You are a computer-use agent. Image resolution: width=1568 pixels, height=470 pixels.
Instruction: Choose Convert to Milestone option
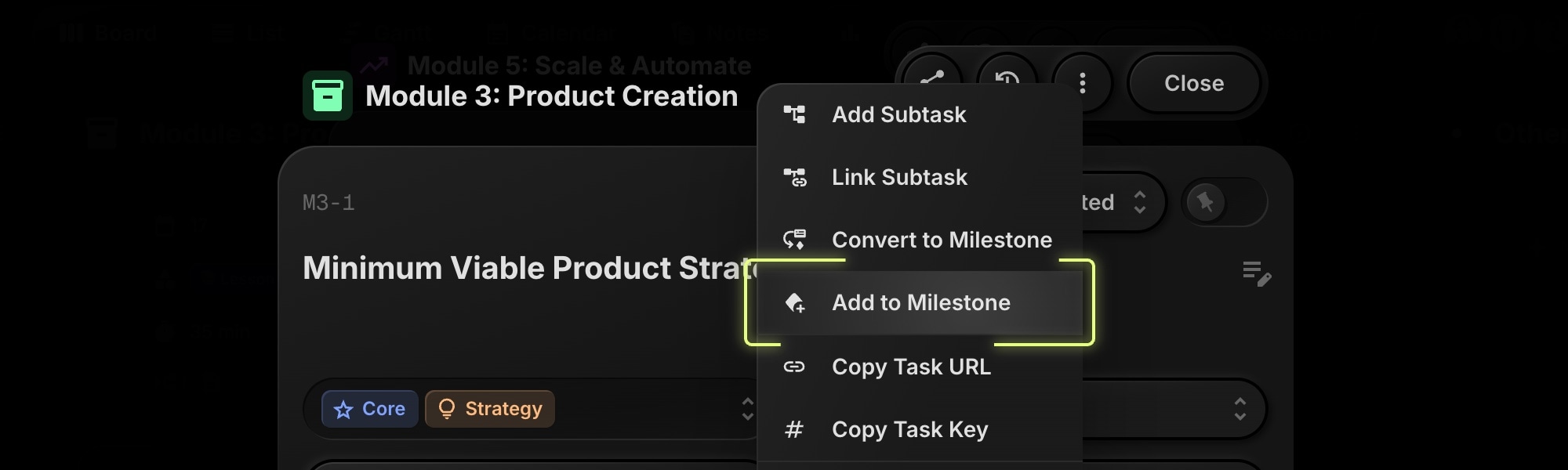tap(941, 240)
